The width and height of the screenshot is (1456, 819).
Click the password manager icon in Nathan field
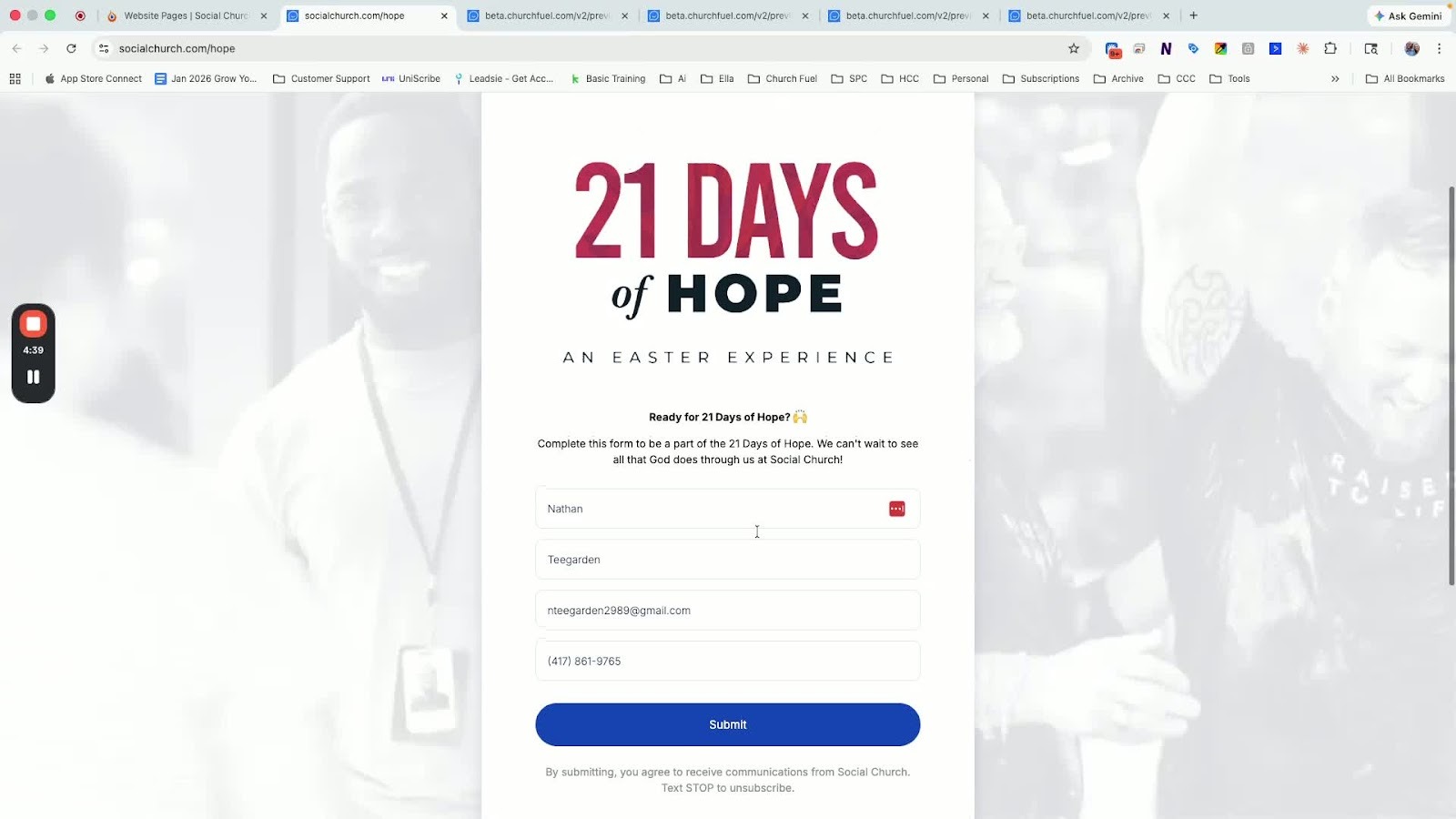[897, 509]
